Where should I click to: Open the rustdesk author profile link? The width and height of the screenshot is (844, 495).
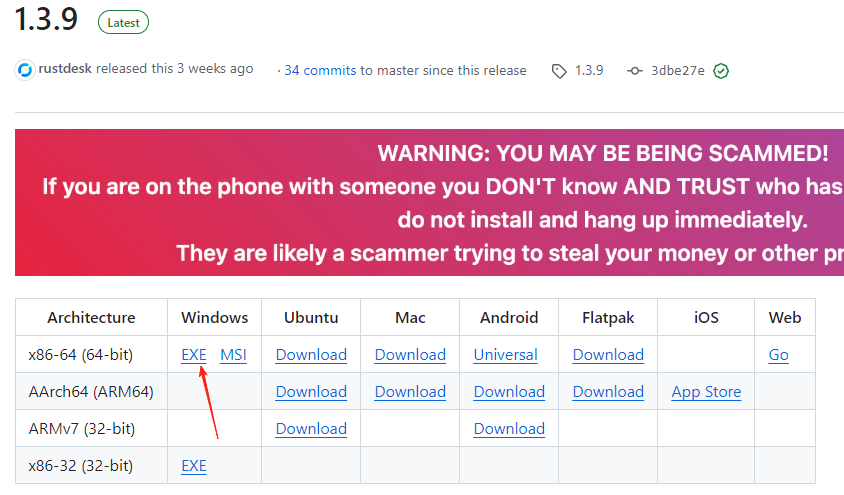(x=66, y=70)
